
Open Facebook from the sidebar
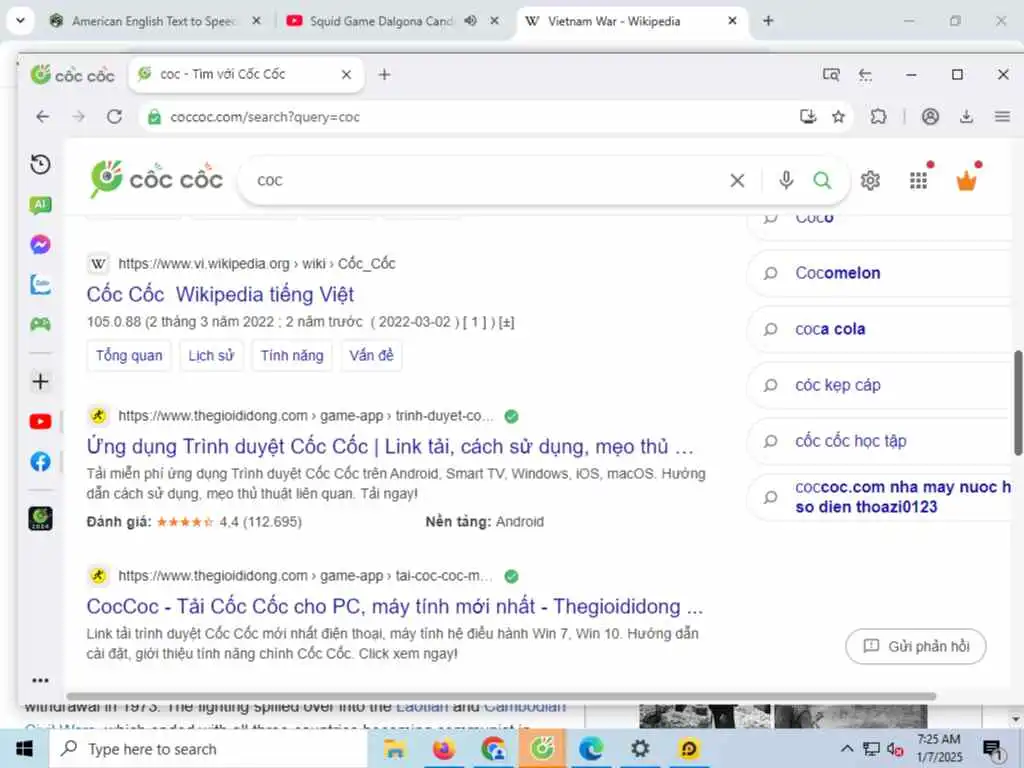(x=40, y=462)
